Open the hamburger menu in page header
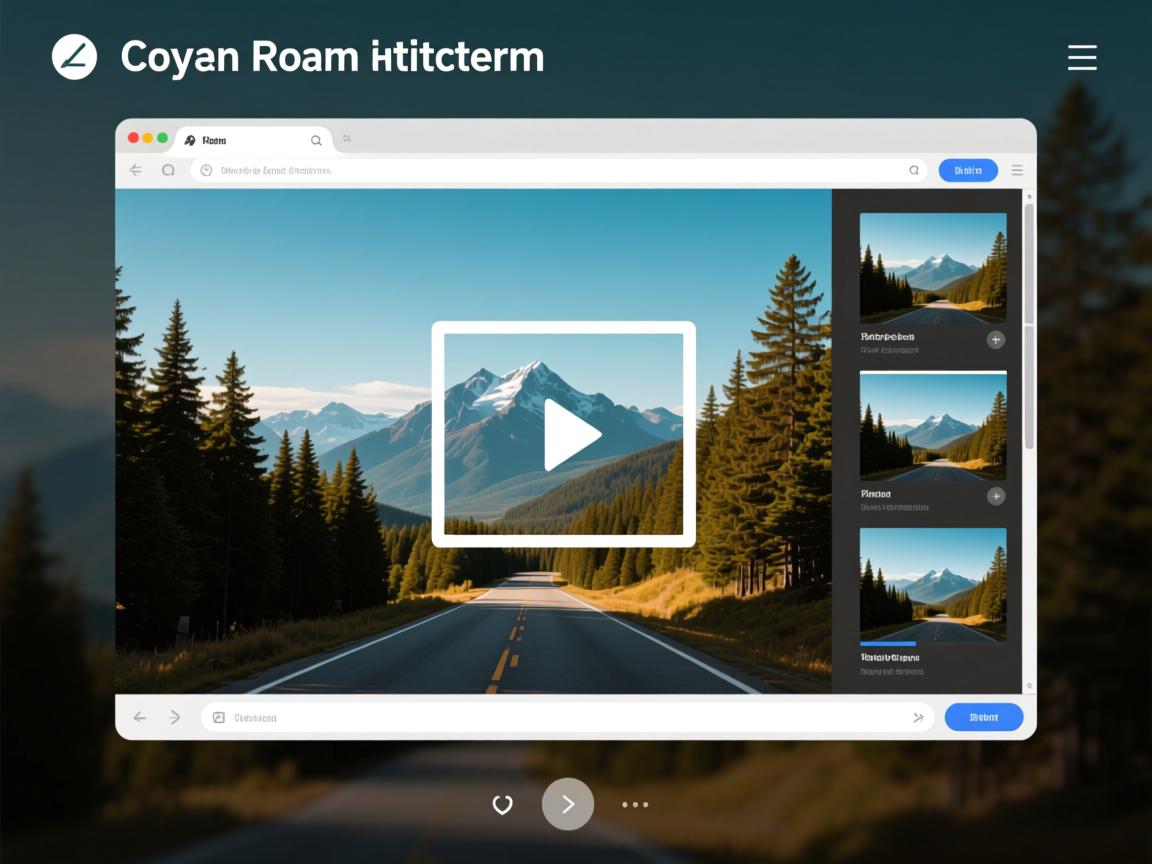 pyautogui.click(x=1082, y=58)
